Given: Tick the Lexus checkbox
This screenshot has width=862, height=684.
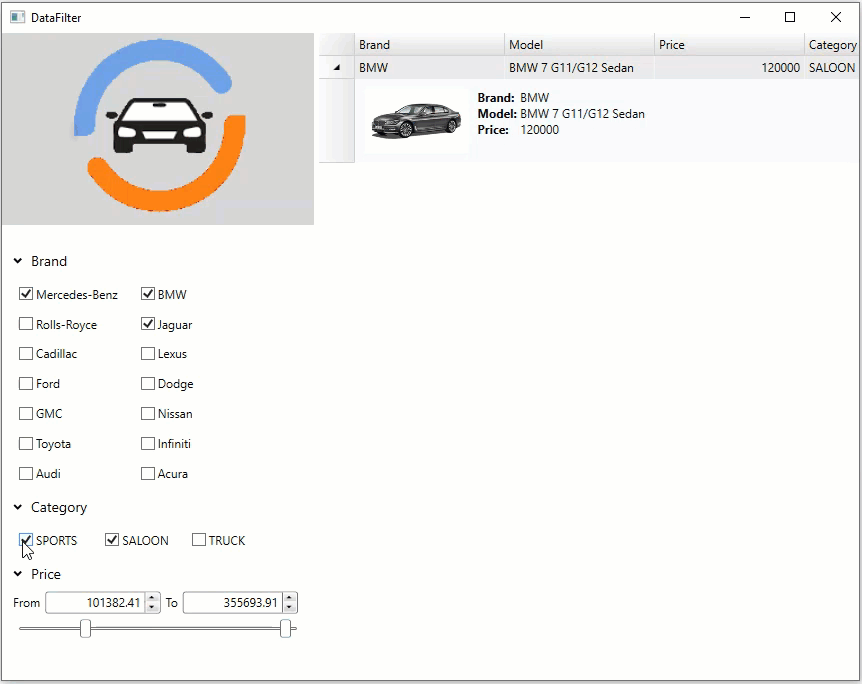Looking at the screenshot, I should [x=148, y=354].
